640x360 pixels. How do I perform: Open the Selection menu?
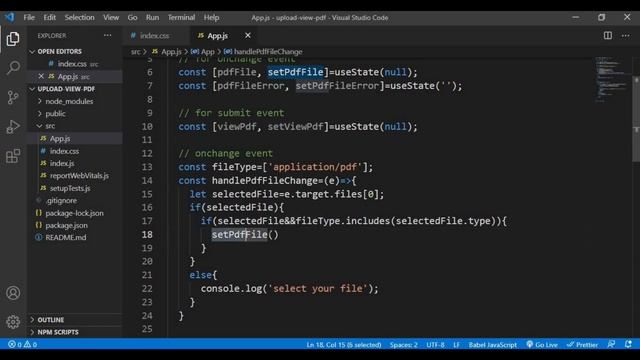[x=79, y=18]
